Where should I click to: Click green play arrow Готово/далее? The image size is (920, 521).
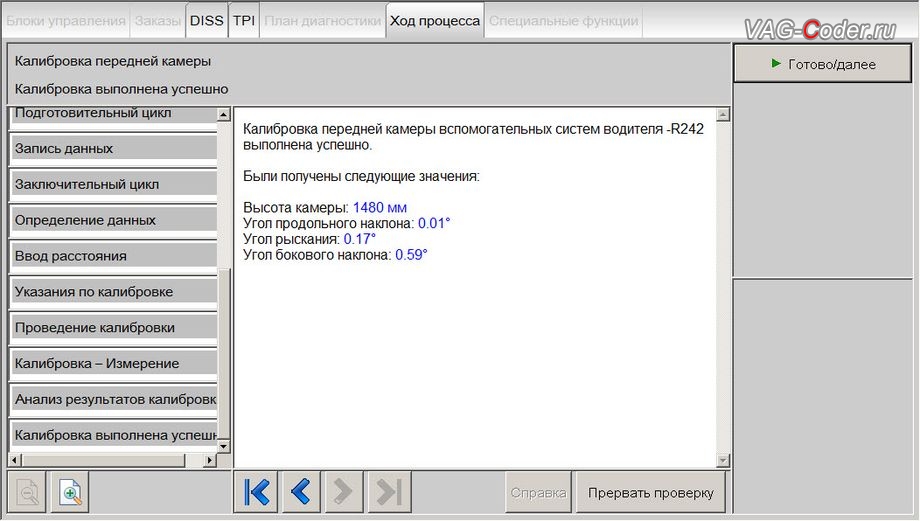(822, 64)
